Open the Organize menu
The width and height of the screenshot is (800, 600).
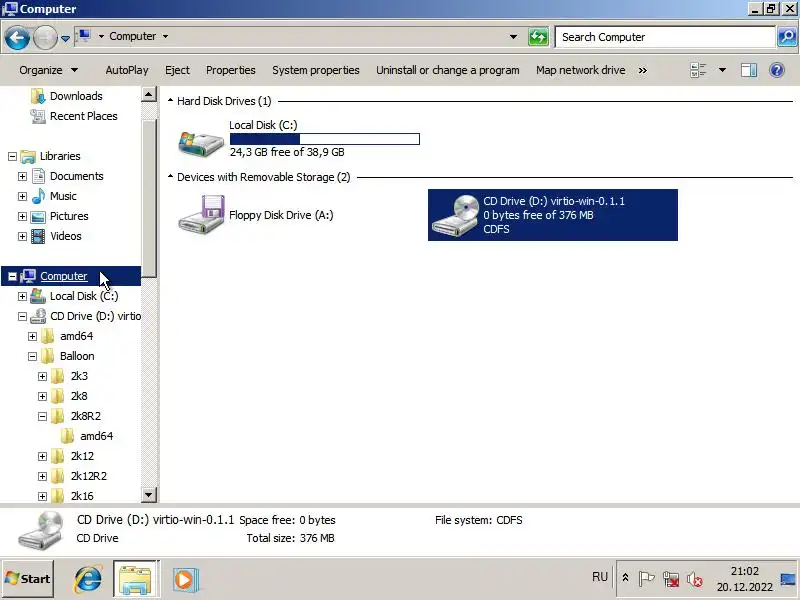48,70
